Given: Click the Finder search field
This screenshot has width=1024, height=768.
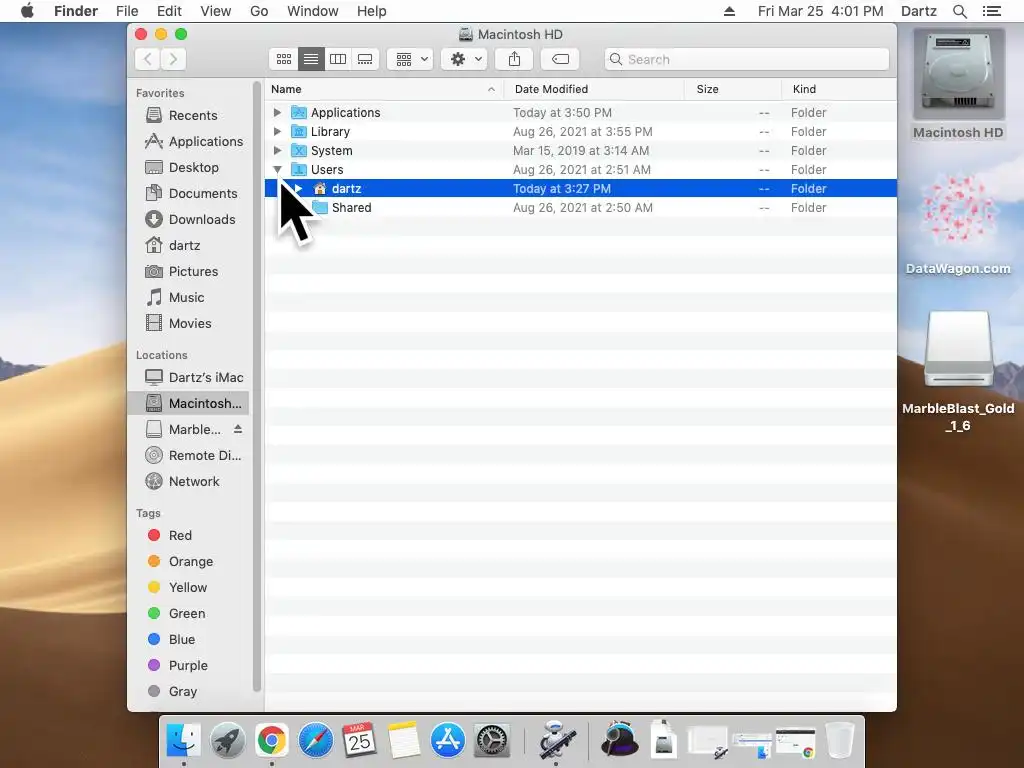Looking at the screenshot, I should [746, 59].
